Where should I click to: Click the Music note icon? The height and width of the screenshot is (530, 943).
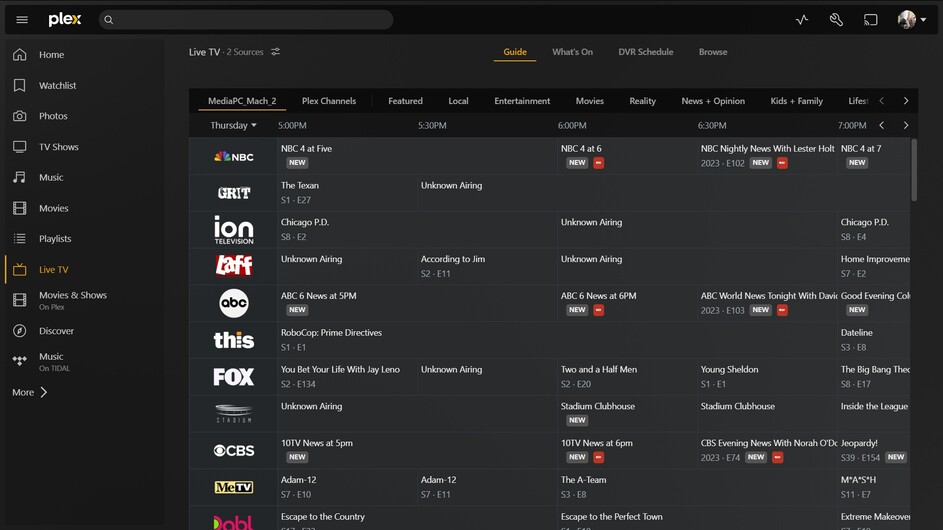pyautogui.click(x=20, y=177)
